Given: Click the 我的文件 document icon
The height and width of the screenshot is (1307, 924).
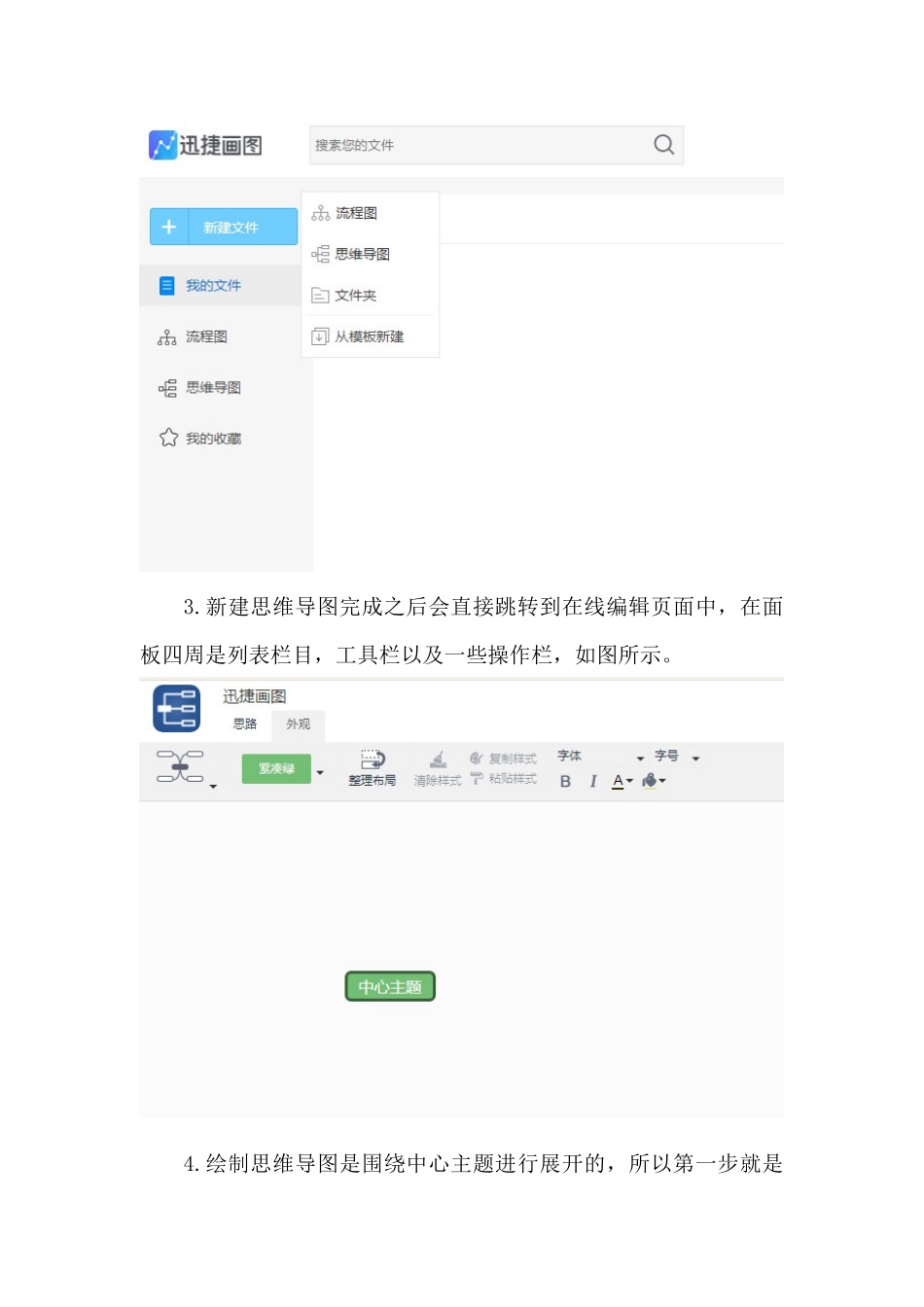Looking at the screenshot, I should 166,286.
